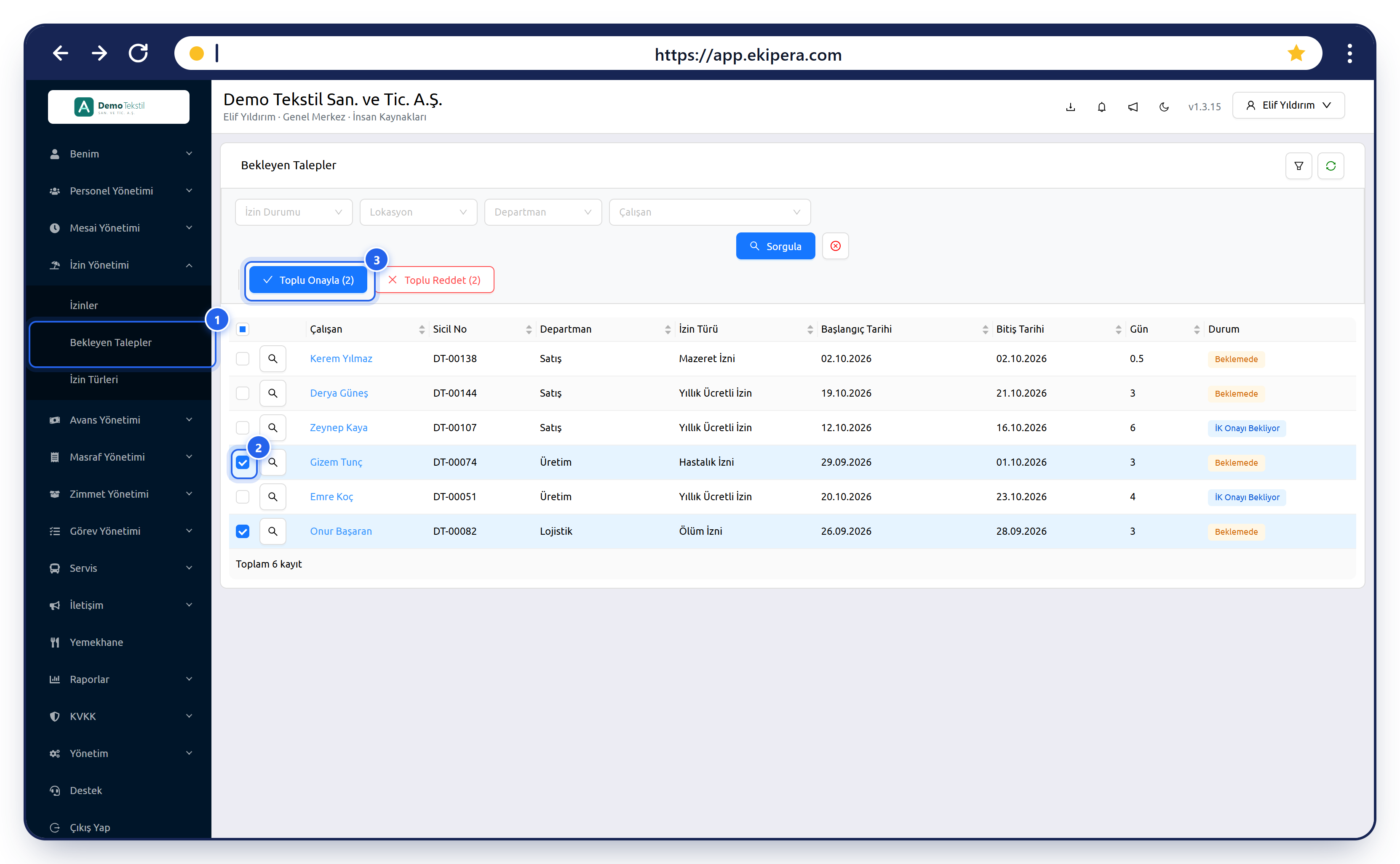Open İzin Türleri submenu item

pyautogui.click(x=94, y=379)
